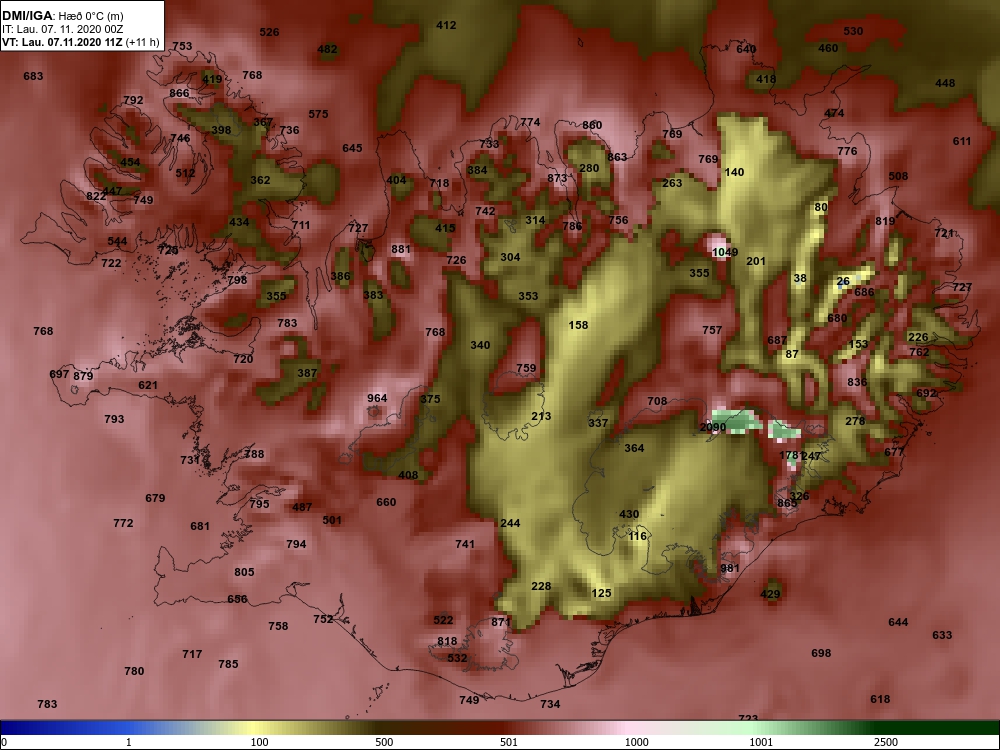1000x750 pixels.
Task: Click the 2090 value near the glacier
Action: (x=713, y=427)
